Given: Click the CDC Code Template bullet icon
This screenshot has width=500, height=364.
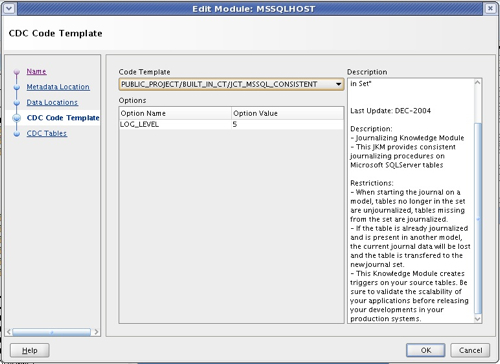Looking at the screenshot, I should 16,118.
